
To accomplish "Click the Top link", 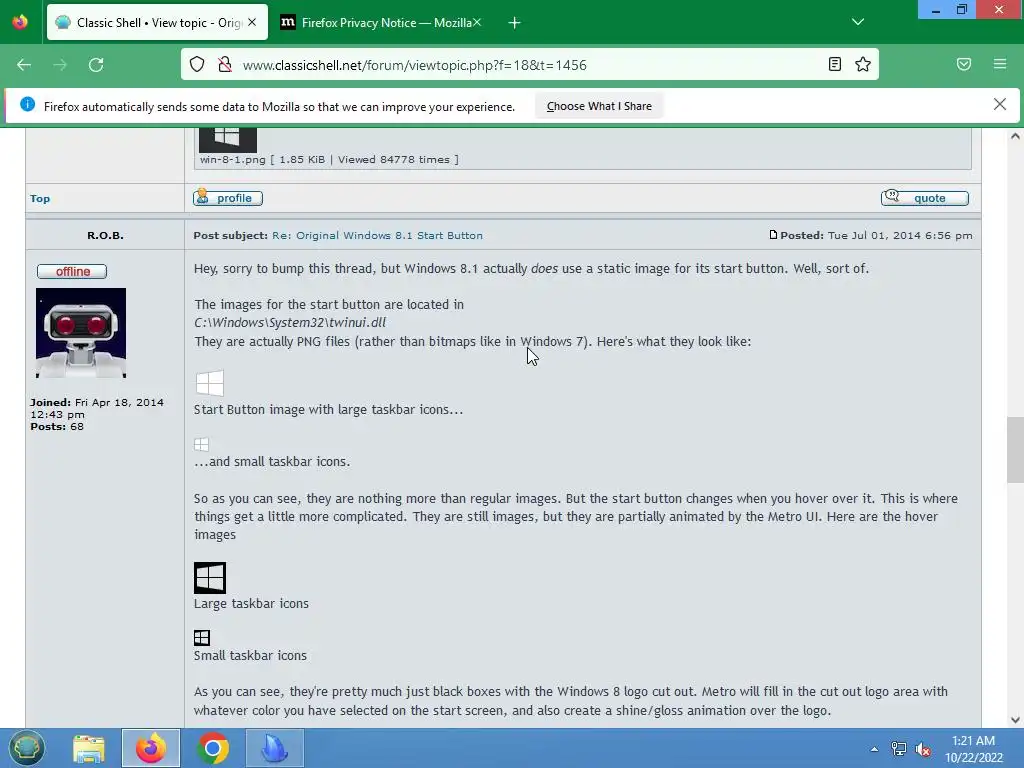I will click(x=40, y=199).
